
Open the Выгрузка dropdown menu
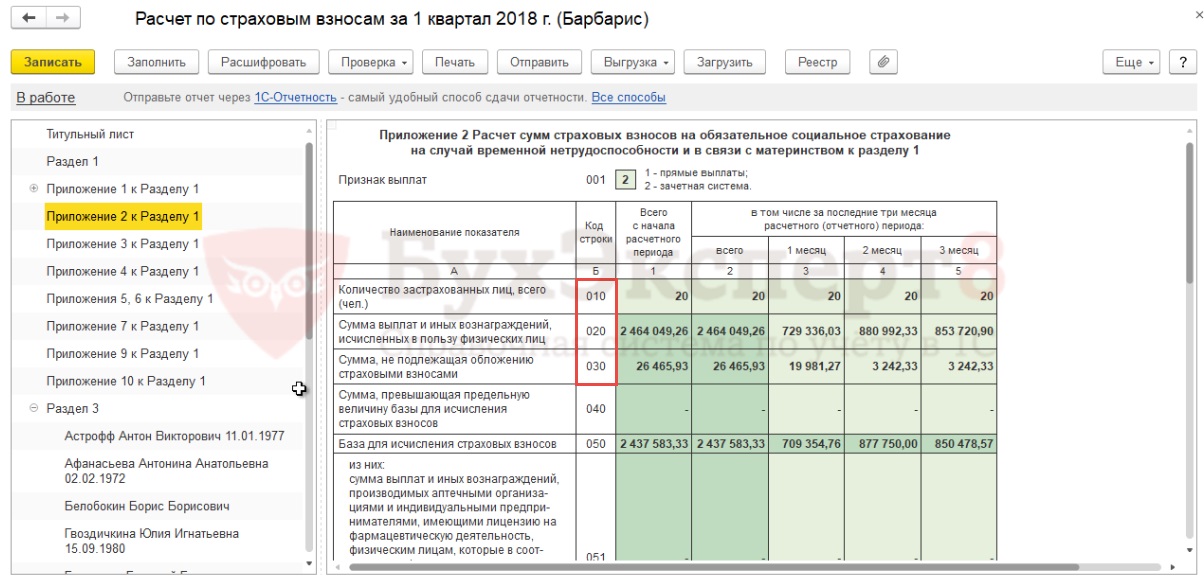633,62
